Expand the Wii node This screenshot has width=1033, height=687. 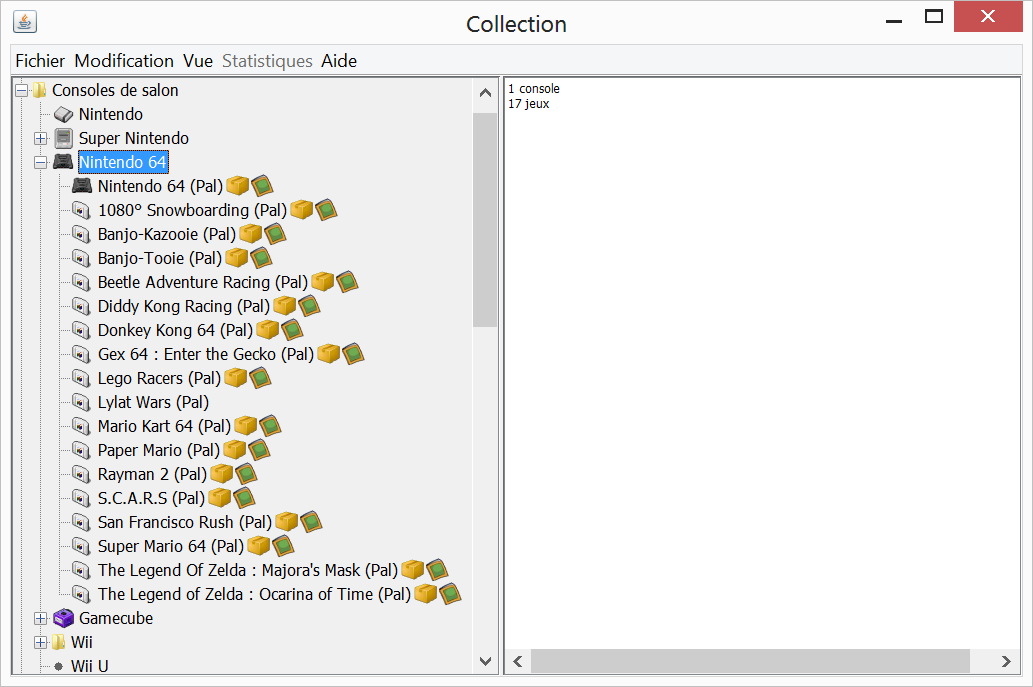[41, 642]
